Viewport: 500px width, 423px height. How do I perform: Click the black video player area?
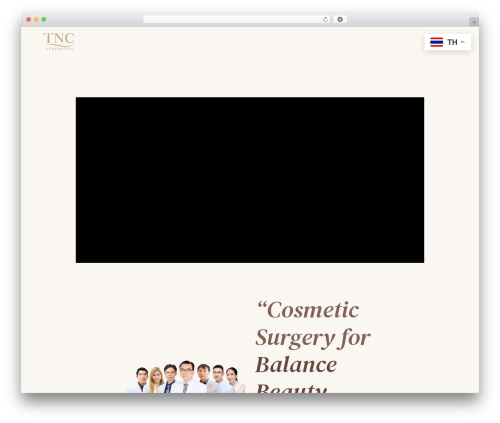pyautogui.click(x=250, y=180)
